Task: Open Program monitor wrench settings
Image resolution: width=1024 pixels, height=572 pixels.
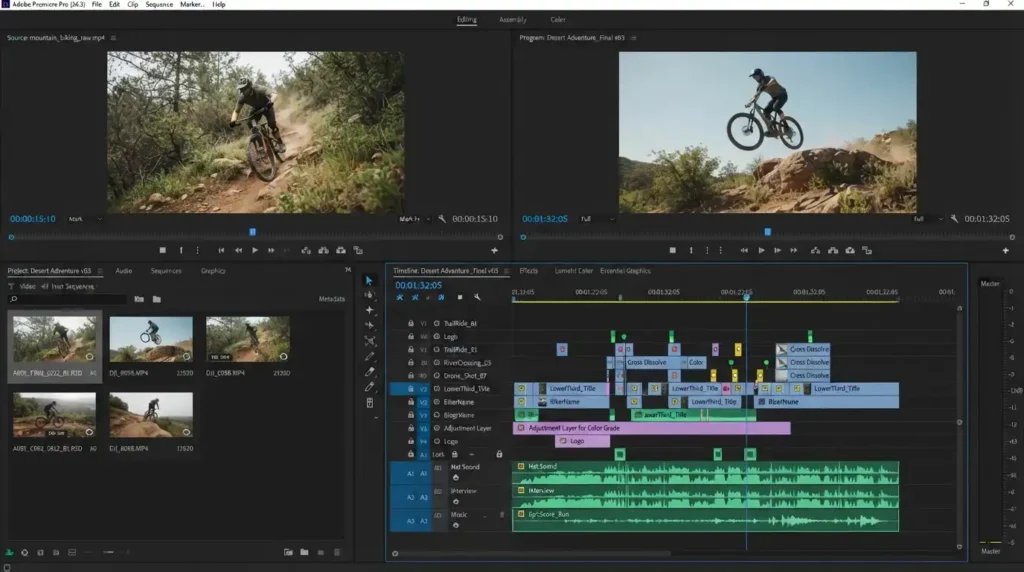Action: pyautogui.click(x=954, y=219)
